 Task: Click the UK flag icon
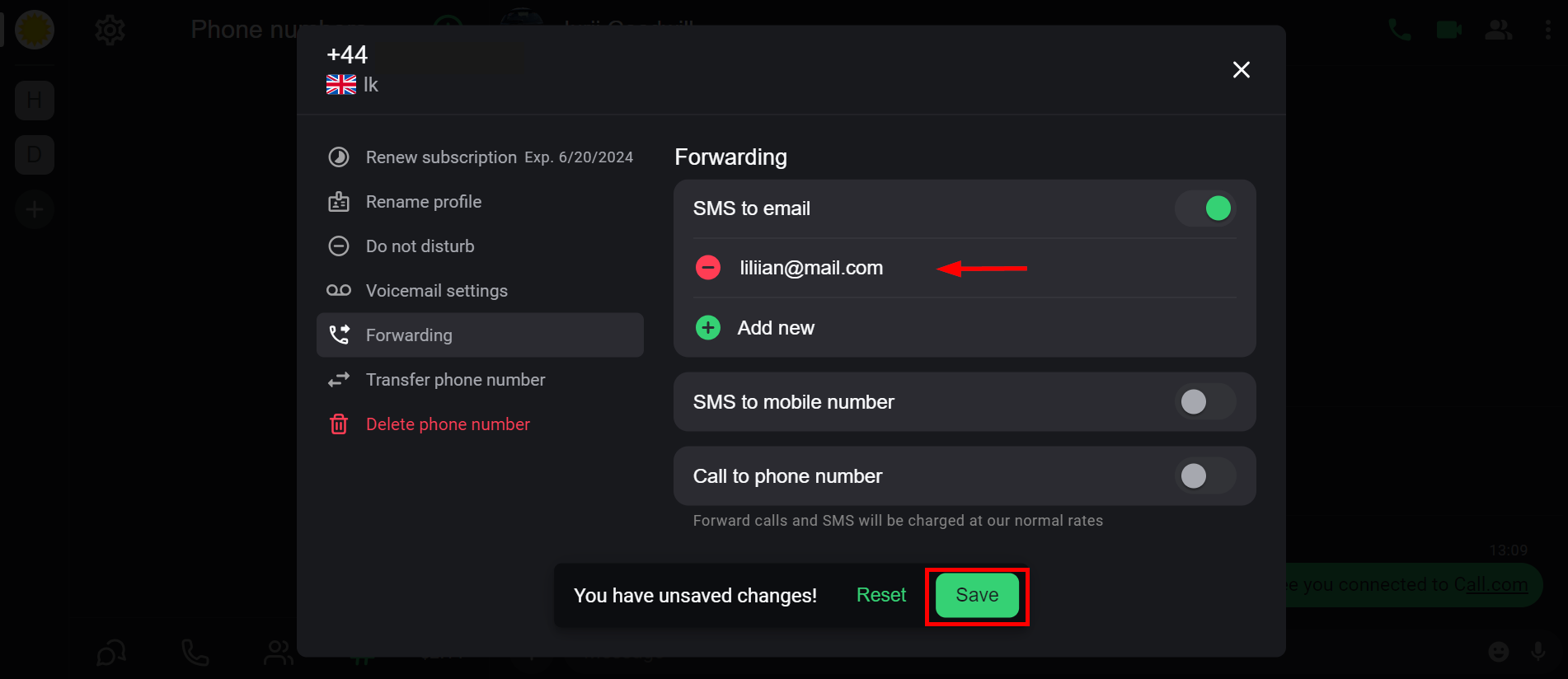coord(341,85)
